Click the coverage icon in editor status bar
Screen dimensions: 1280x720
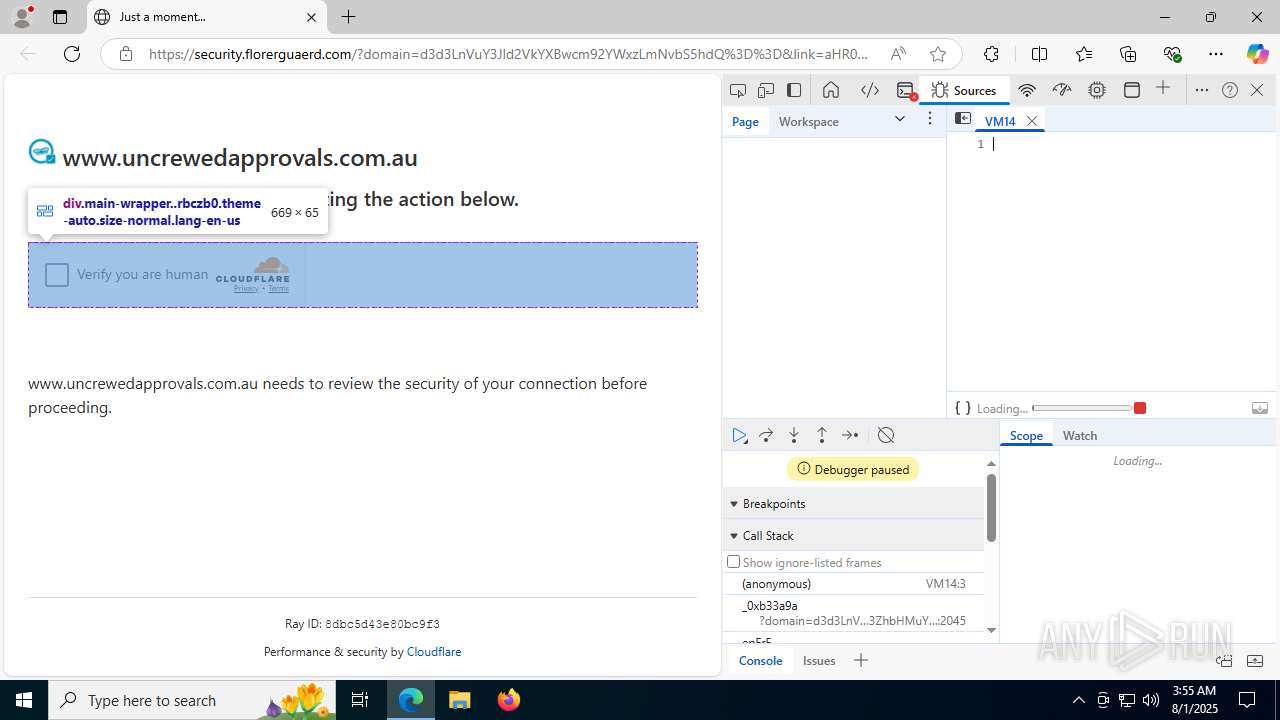pos(1260,408)
